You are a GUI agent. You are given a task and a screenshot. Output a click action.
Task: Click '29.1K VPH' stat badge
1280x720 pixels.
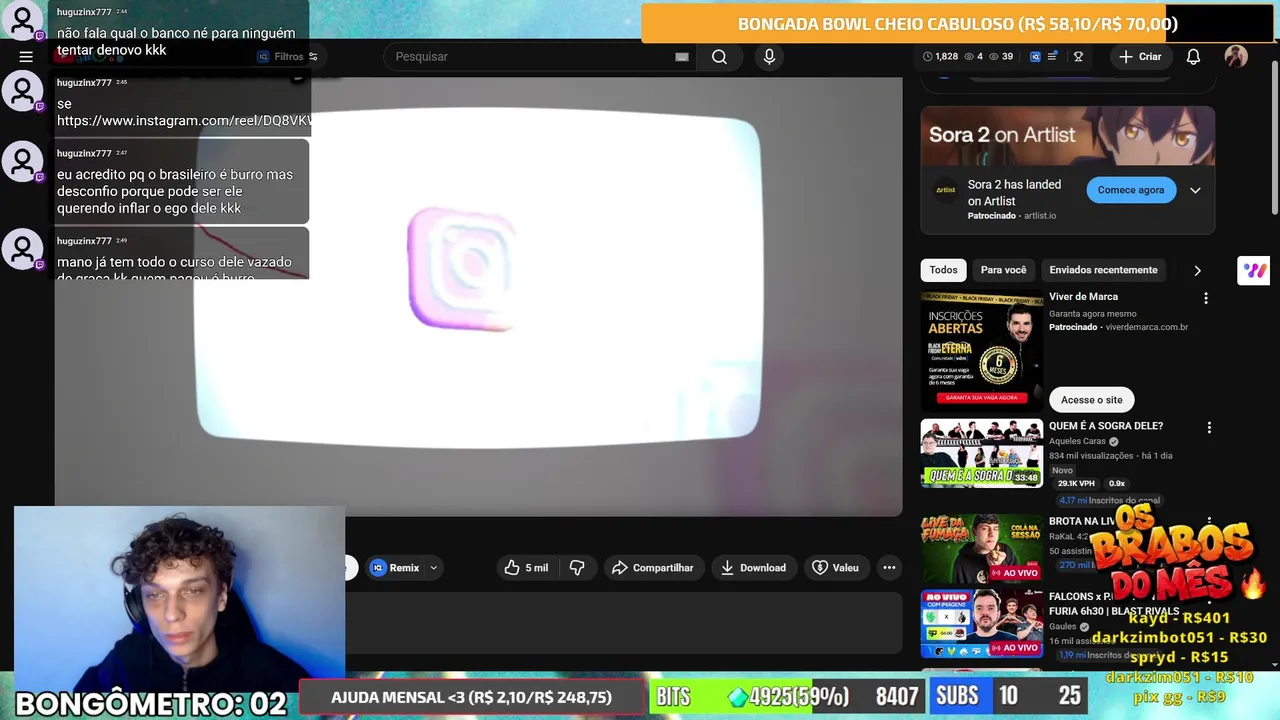1077,484
